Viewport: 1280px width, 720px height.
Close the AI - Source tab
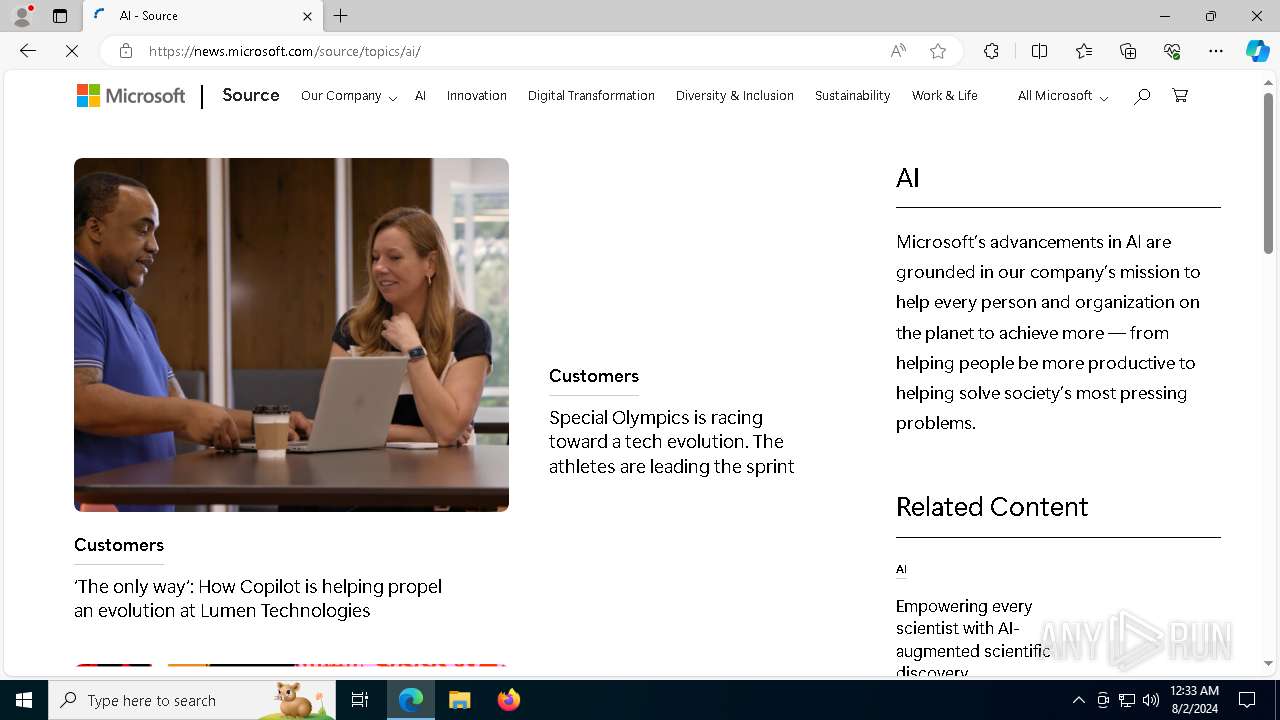tap(308, 16)
